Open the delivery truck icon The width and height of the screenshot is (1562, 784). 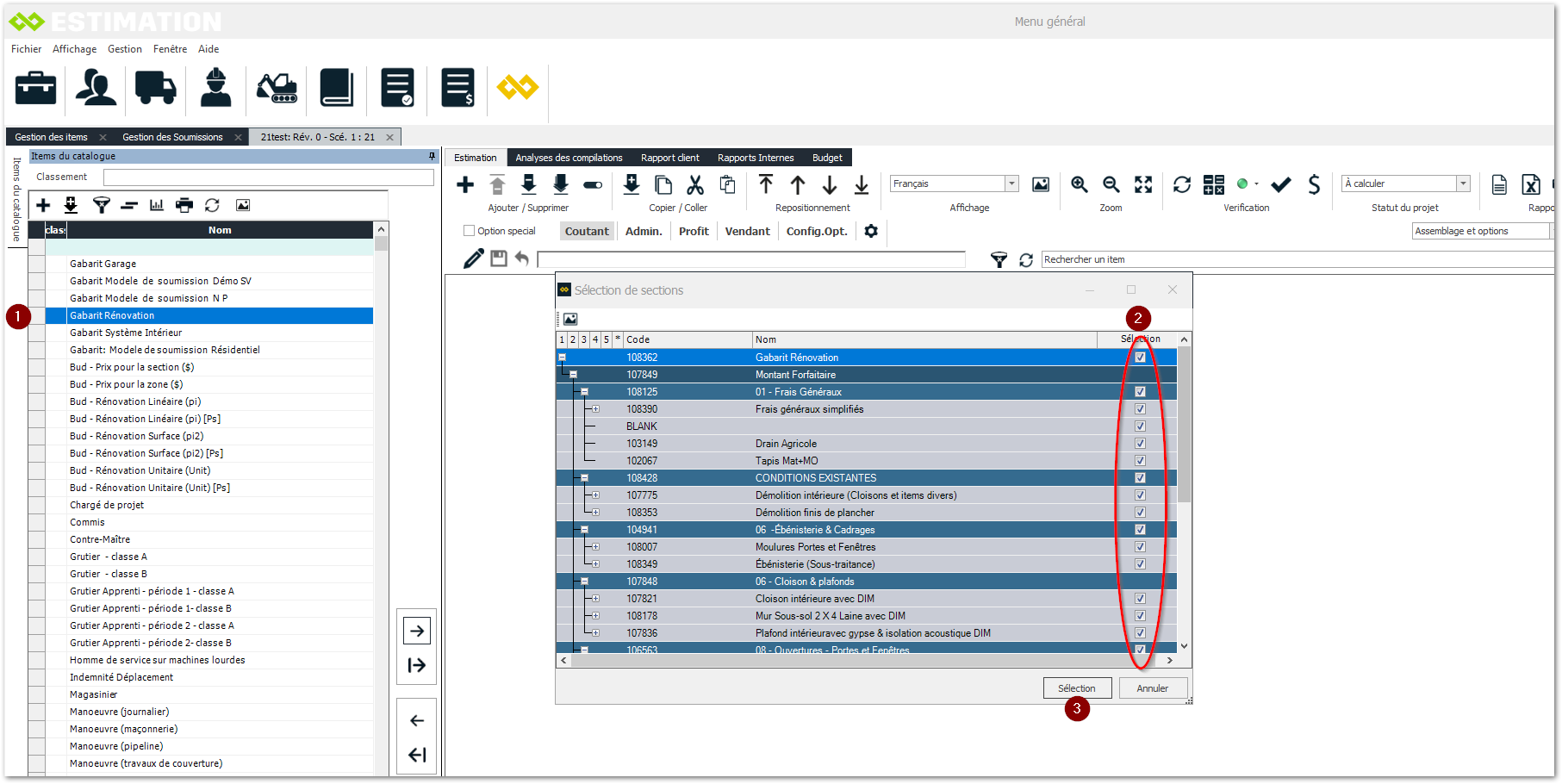tap(155, 88)
